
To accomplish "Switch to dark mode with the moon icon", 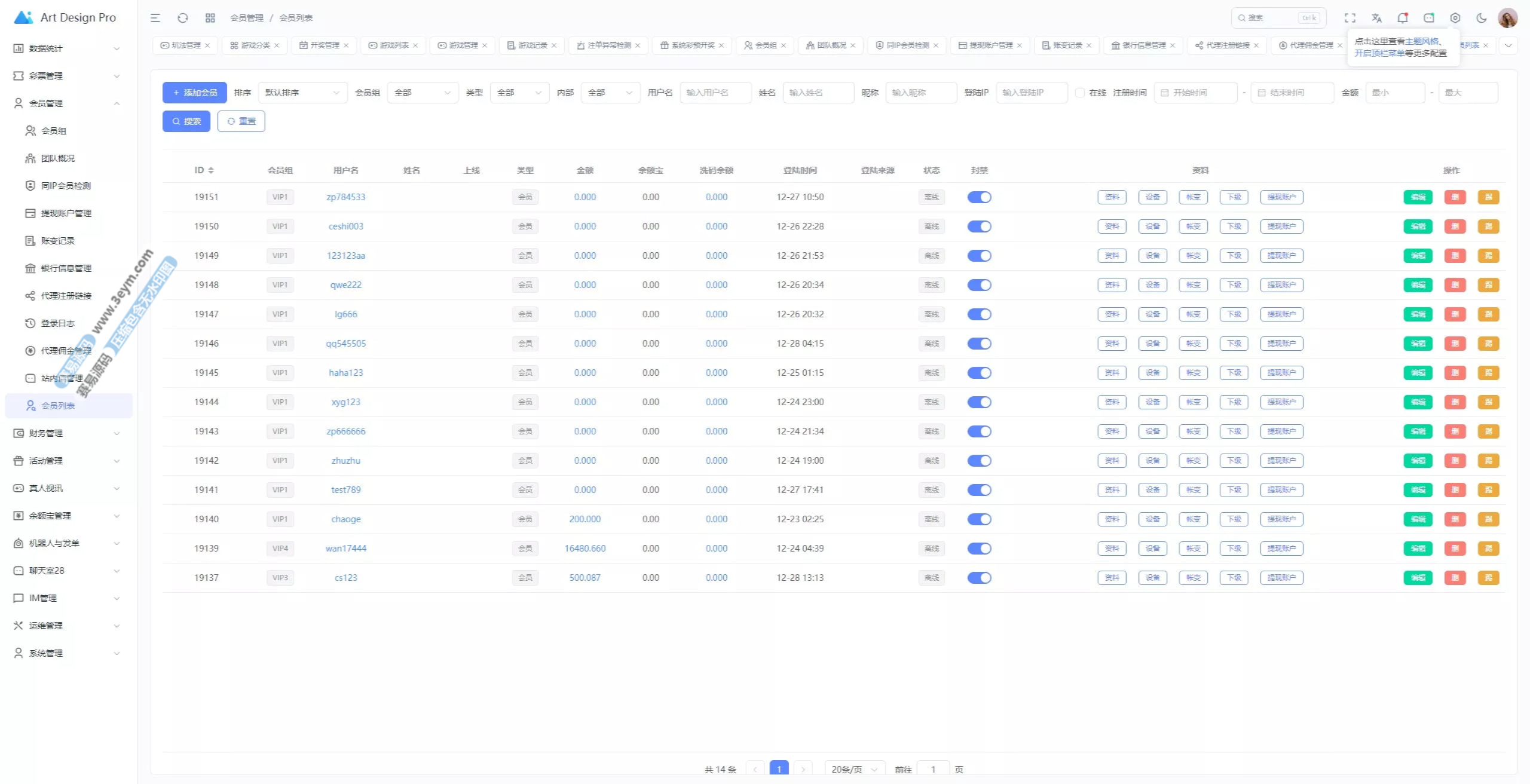I will coord(1482,18).
